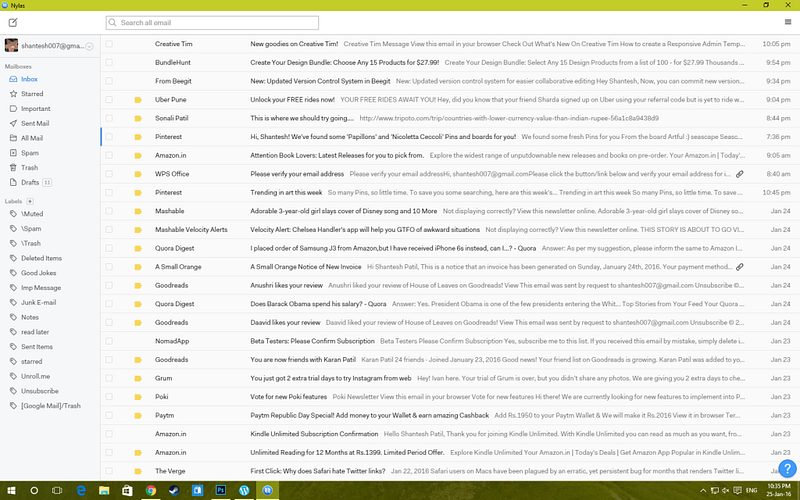This screenshot has width=800, height=500.
Task: Select checkbox for NomadApp email
Action: point(109,341)
